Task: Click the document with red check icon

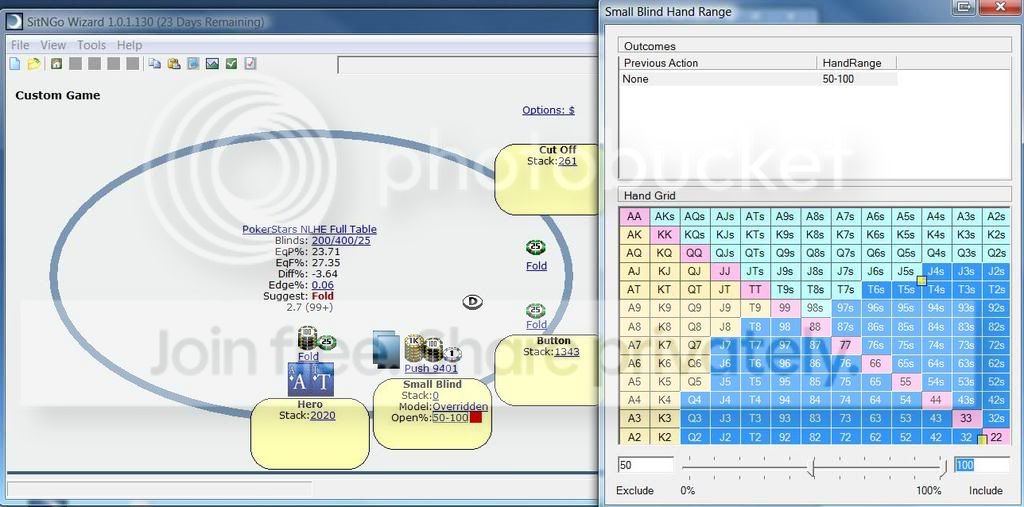Action: 251,63
